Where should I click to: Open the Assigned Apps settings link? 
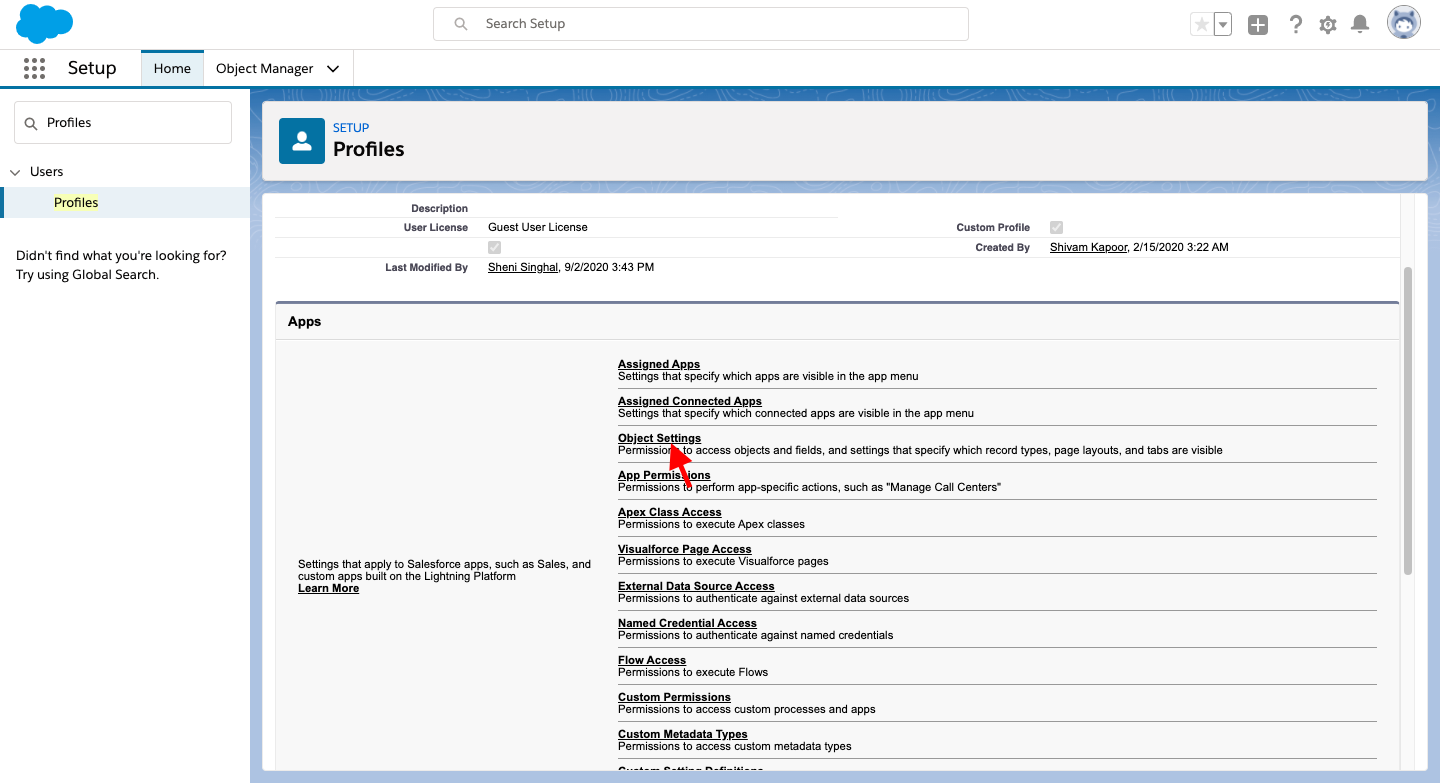tap(659, 364)
